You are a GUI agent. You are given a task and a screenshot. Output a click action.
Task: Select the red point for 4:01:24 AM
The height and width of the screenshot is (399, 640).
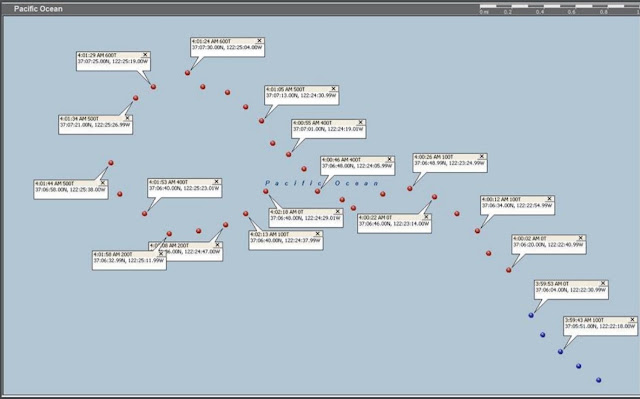click(187, 73)
